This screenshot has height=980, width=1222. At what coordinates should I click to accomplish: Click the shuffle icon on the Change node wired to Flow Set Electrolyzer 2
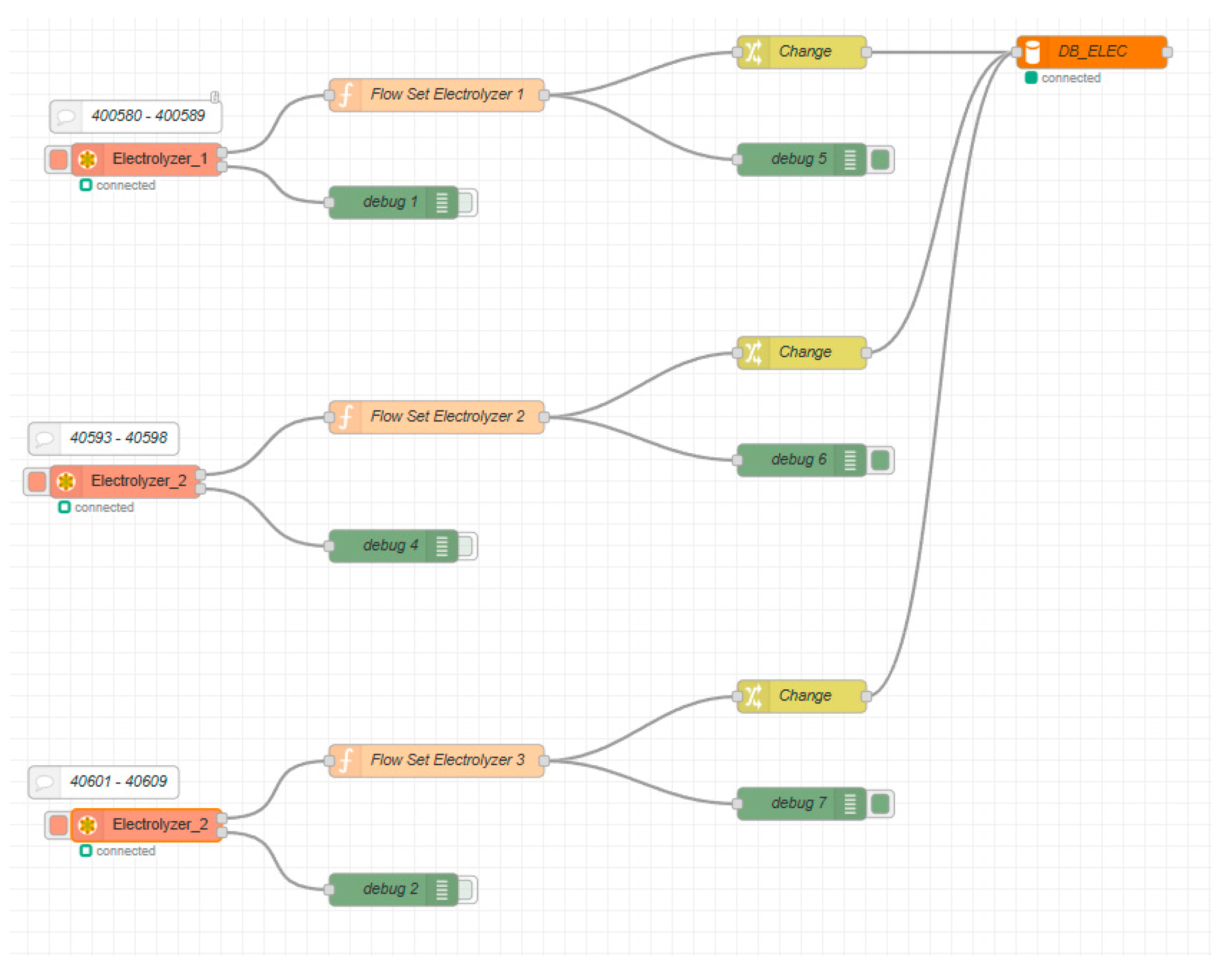coord(753,353)
